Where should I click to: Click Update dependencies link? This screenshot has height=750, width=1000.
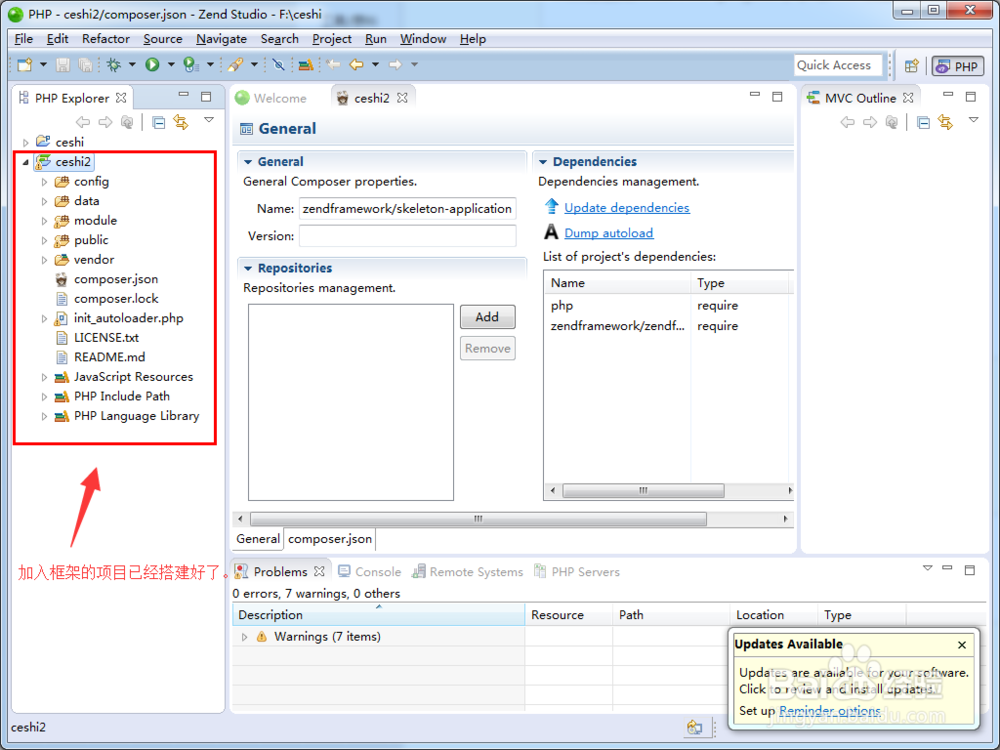pyautogui.click(x=627, y=208)
